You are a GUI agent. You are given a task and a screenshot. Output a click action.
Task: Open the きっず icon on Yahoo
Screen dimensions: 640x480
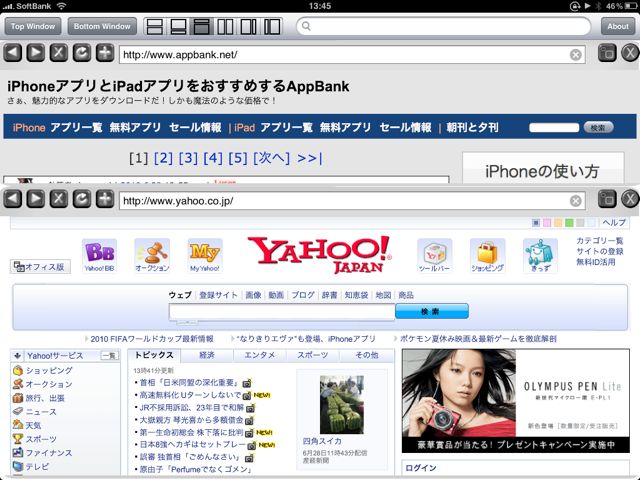pyautogui.click(x=540, y=256)
